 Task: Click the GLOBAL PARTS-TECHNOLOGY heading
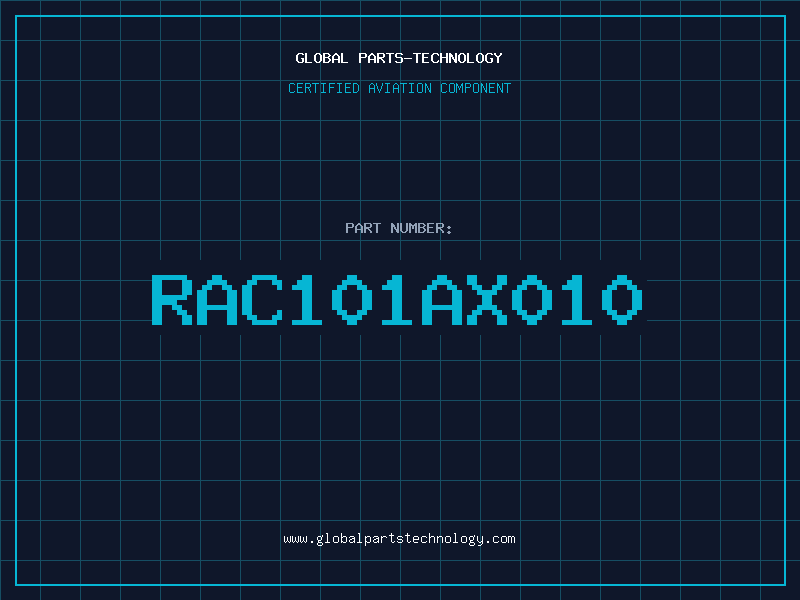[399, 58]
